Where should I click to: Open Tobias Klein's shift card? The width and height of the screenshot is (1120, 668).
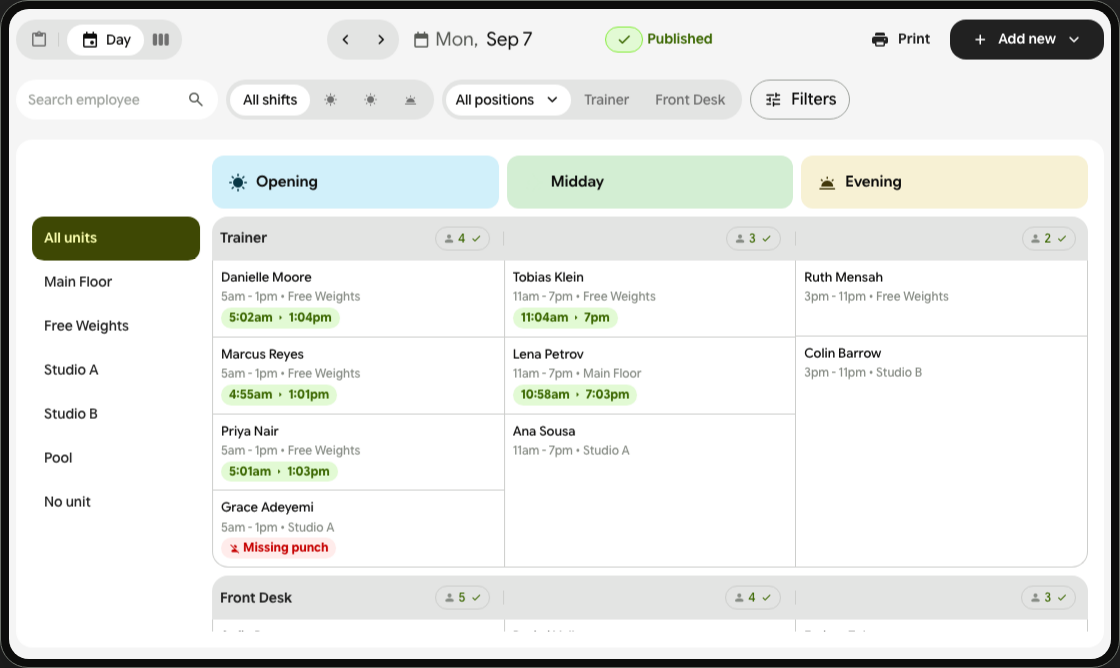coord(650,299)
